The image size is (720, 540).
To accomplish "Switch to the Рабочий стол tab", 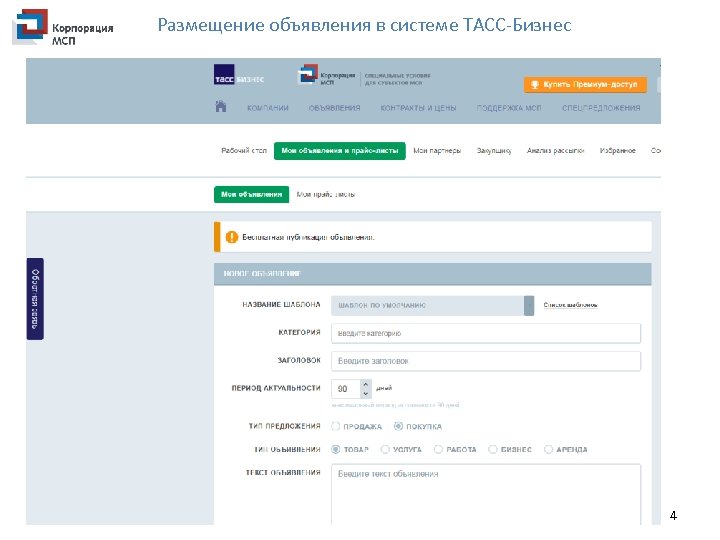I will 244,151.
